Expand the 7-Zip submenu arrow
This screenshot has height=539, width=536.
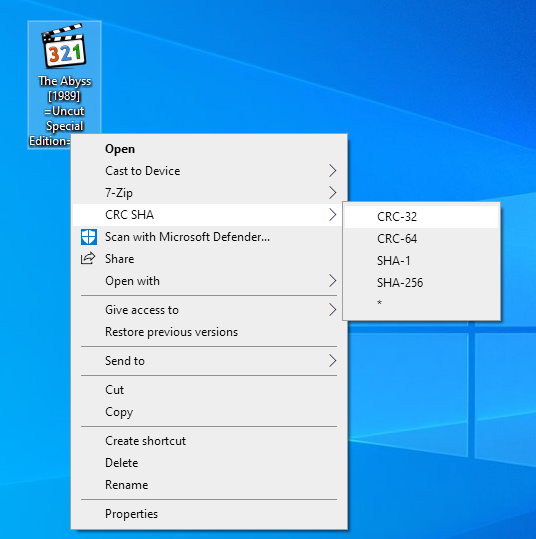[332, 192]
